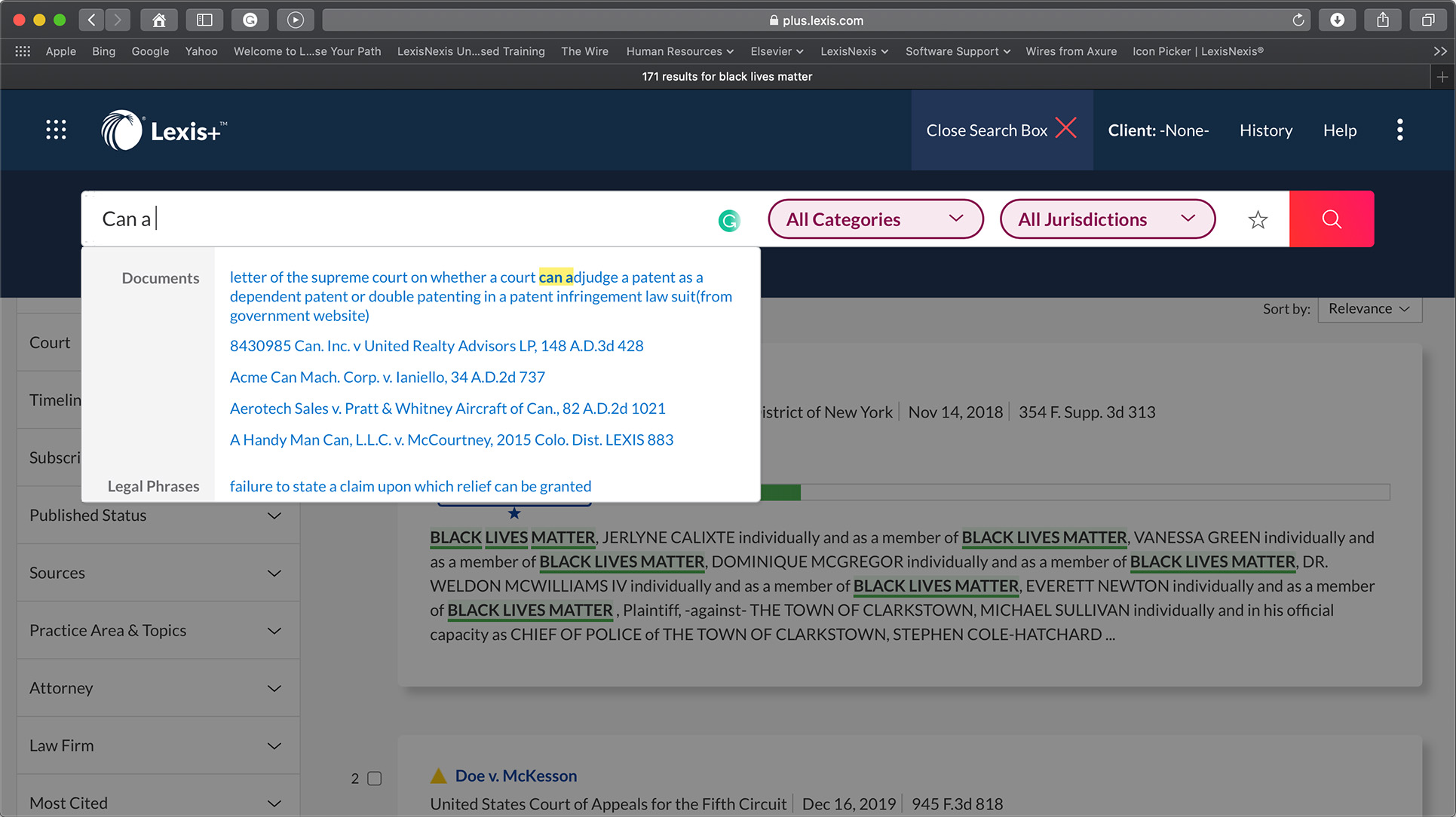Expand the Sources filter
The width and height of the screenshot is (1456, 817).
click(x=158, y=573)
